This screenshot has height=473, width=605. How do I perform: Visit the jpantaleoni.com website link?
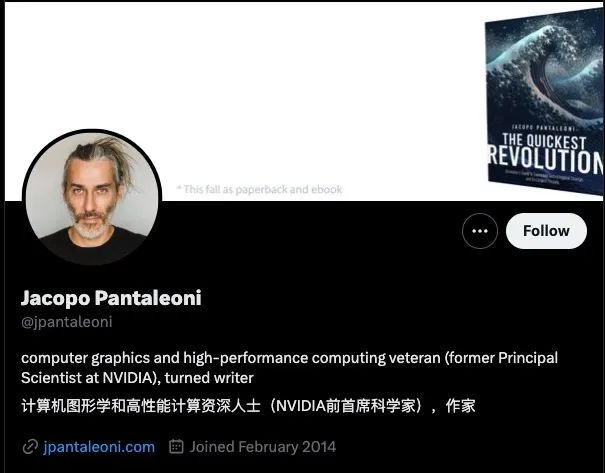(x=99, y=447)
